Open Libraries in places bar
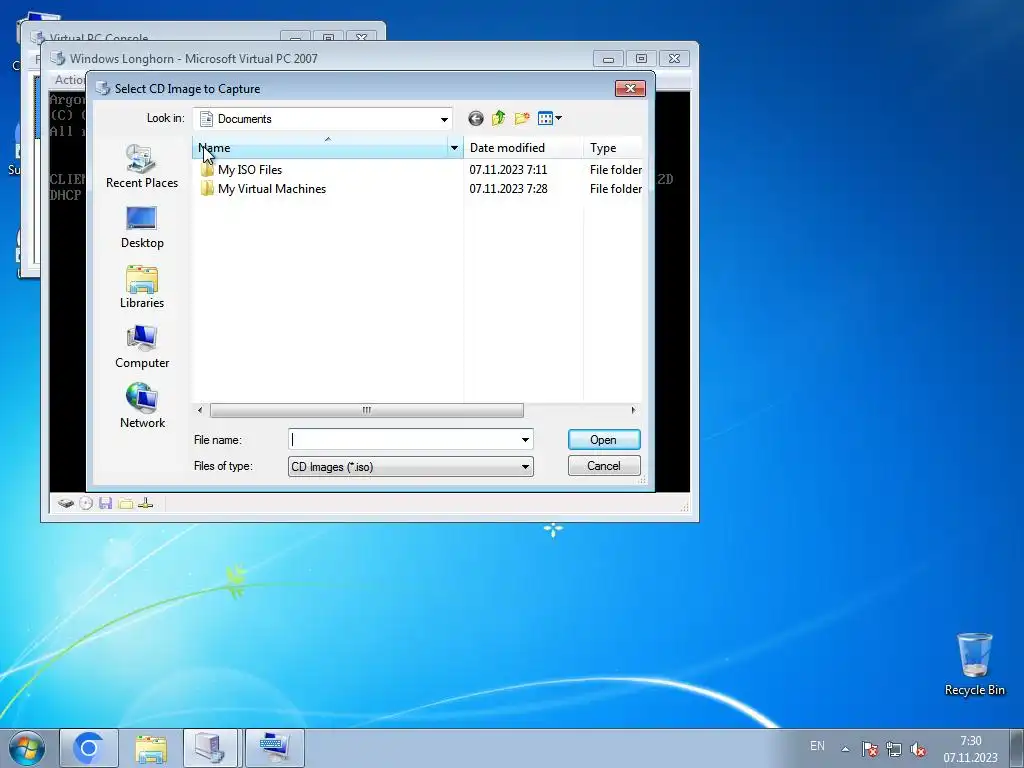The image size is (1024, 768). pos(142,287)
